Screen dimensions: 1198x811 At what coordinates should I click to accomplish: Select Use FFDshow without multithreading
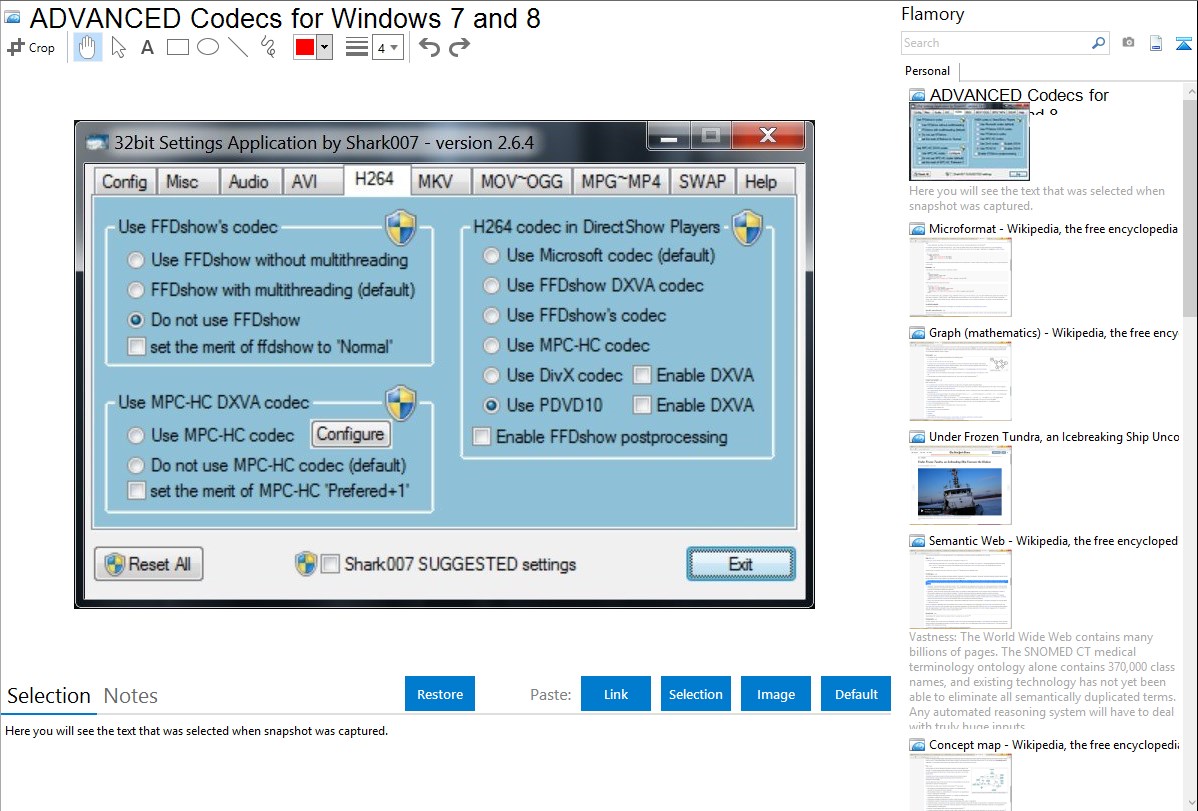click(136, 260)
